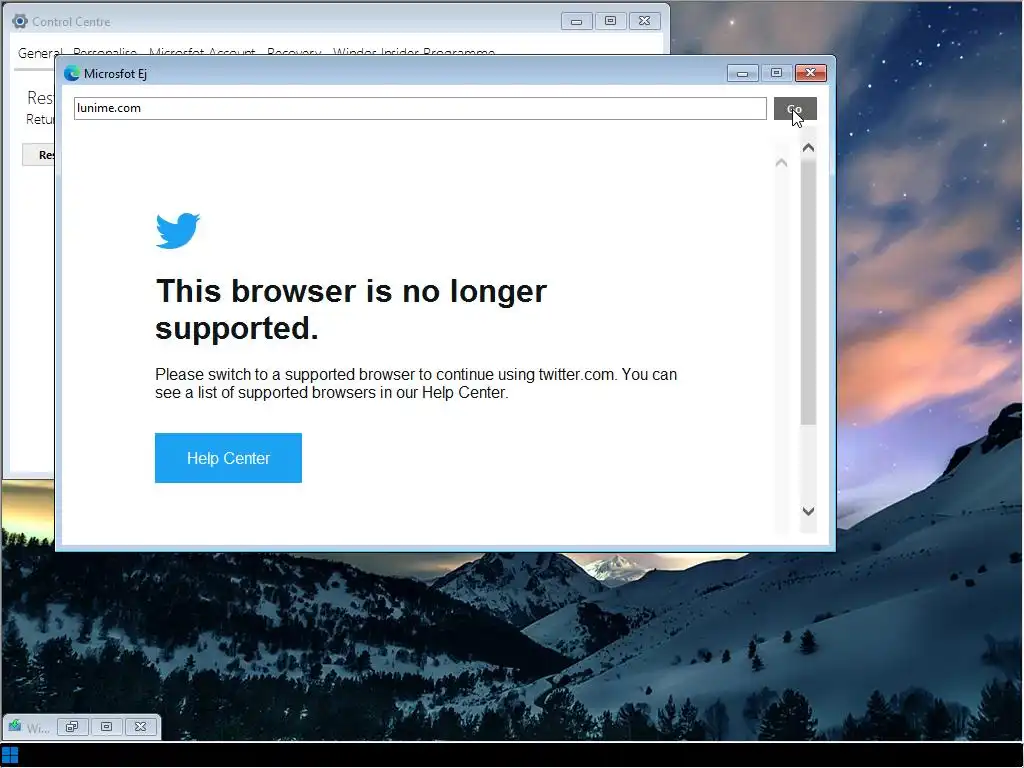Image resolution: width=1024 pixels, height=768 pixels.
Task: Maximize the minimized Wi... window
Action: tap(106, 727)
